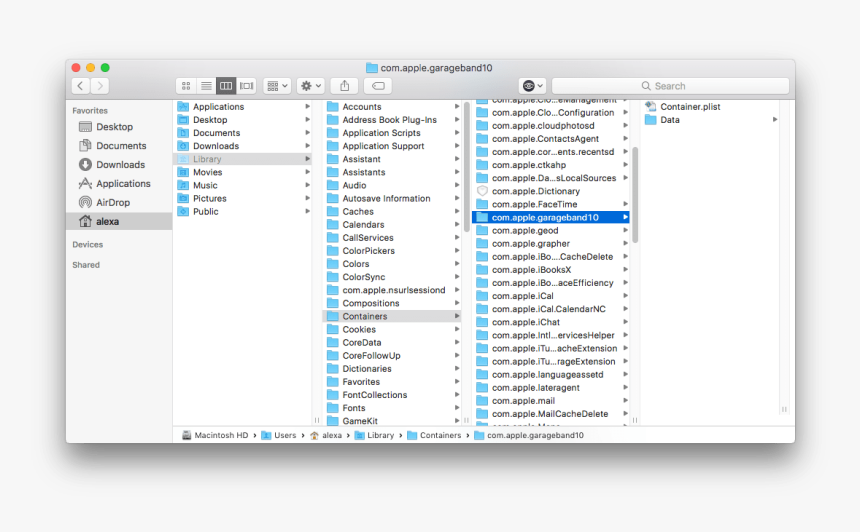
Task: Open the gear Action menu
Action: 311,86
